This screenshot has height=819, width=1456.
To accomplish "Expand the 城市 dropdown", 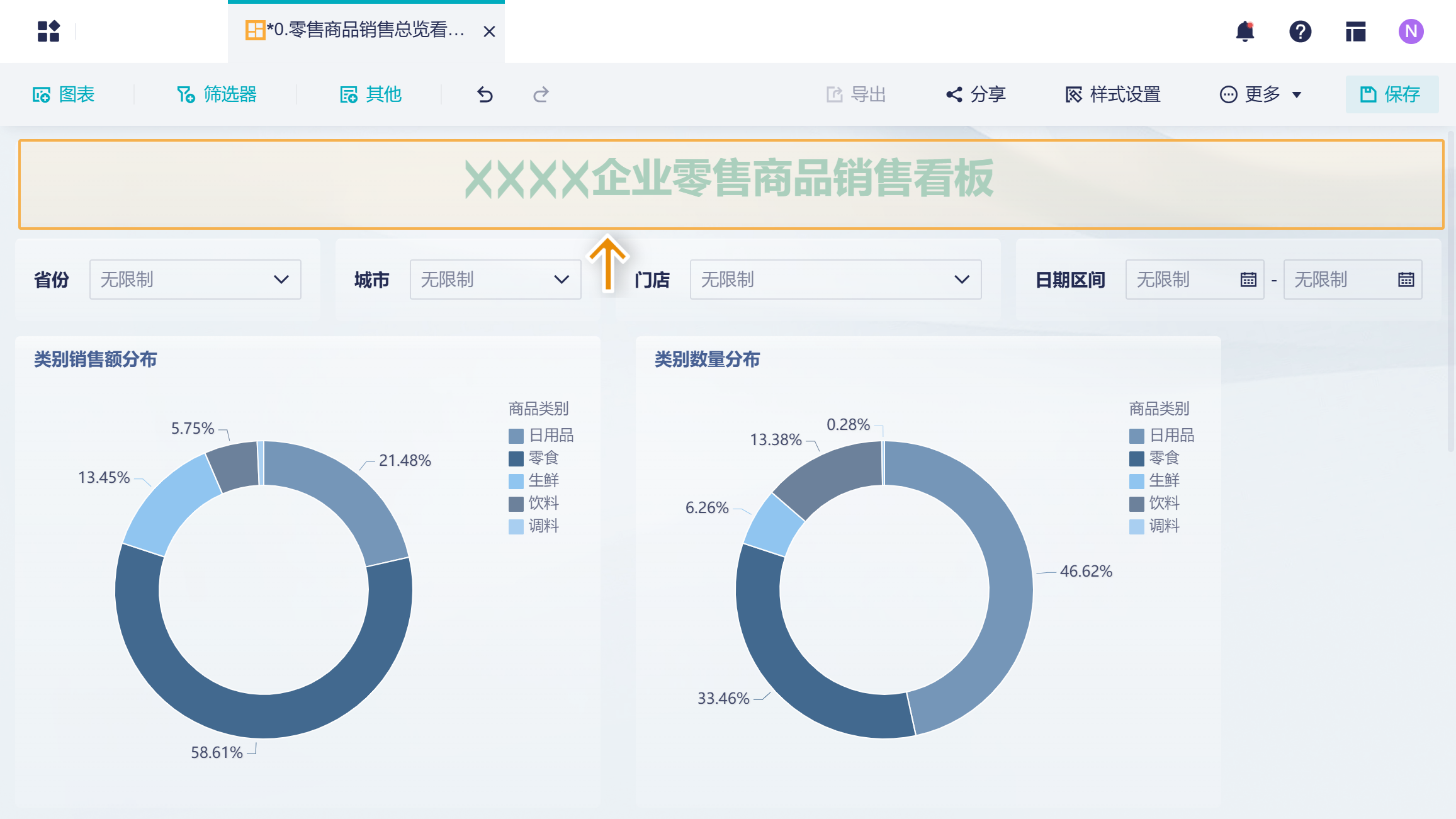I will click(495, 280).
